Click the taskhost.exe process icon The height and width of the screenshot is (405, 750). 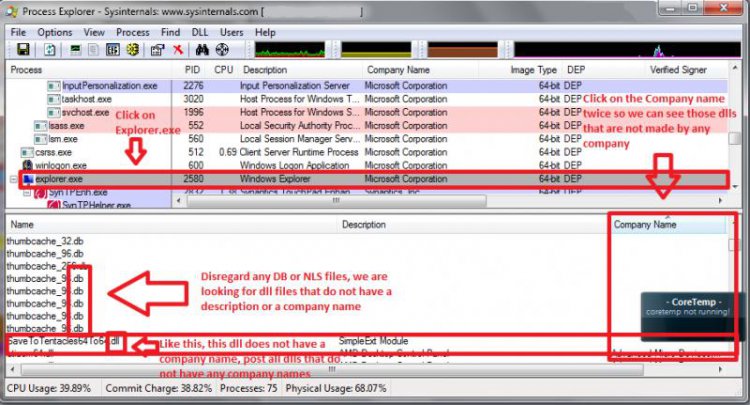(54, 99)
